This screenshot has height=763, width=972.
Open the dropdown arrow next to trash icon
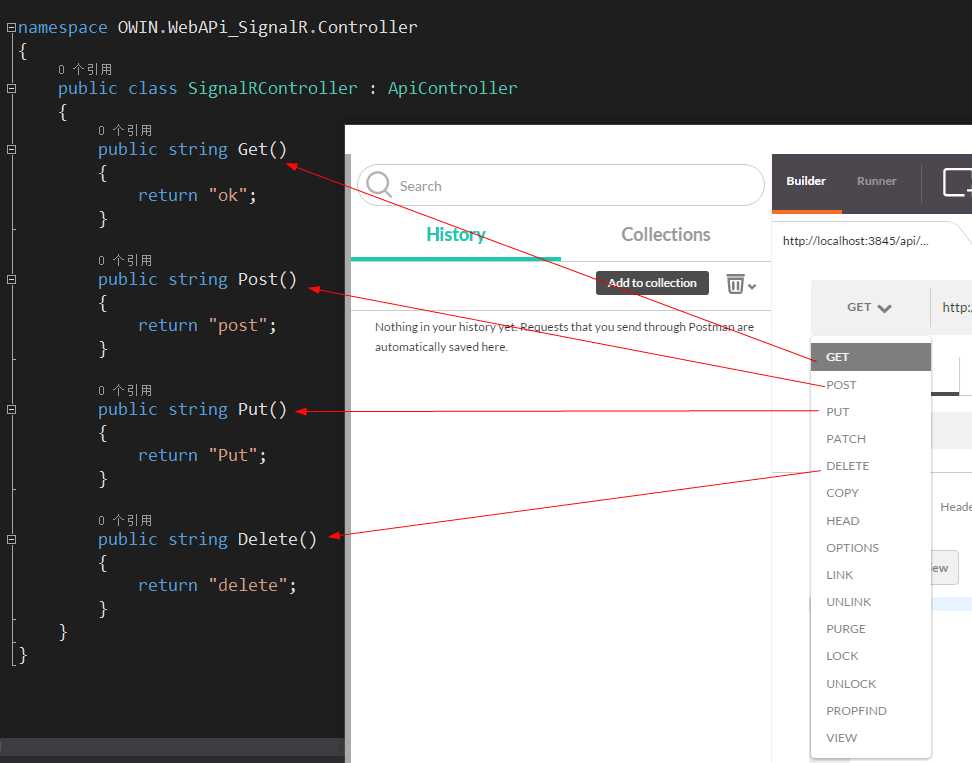tap(752, 286)
